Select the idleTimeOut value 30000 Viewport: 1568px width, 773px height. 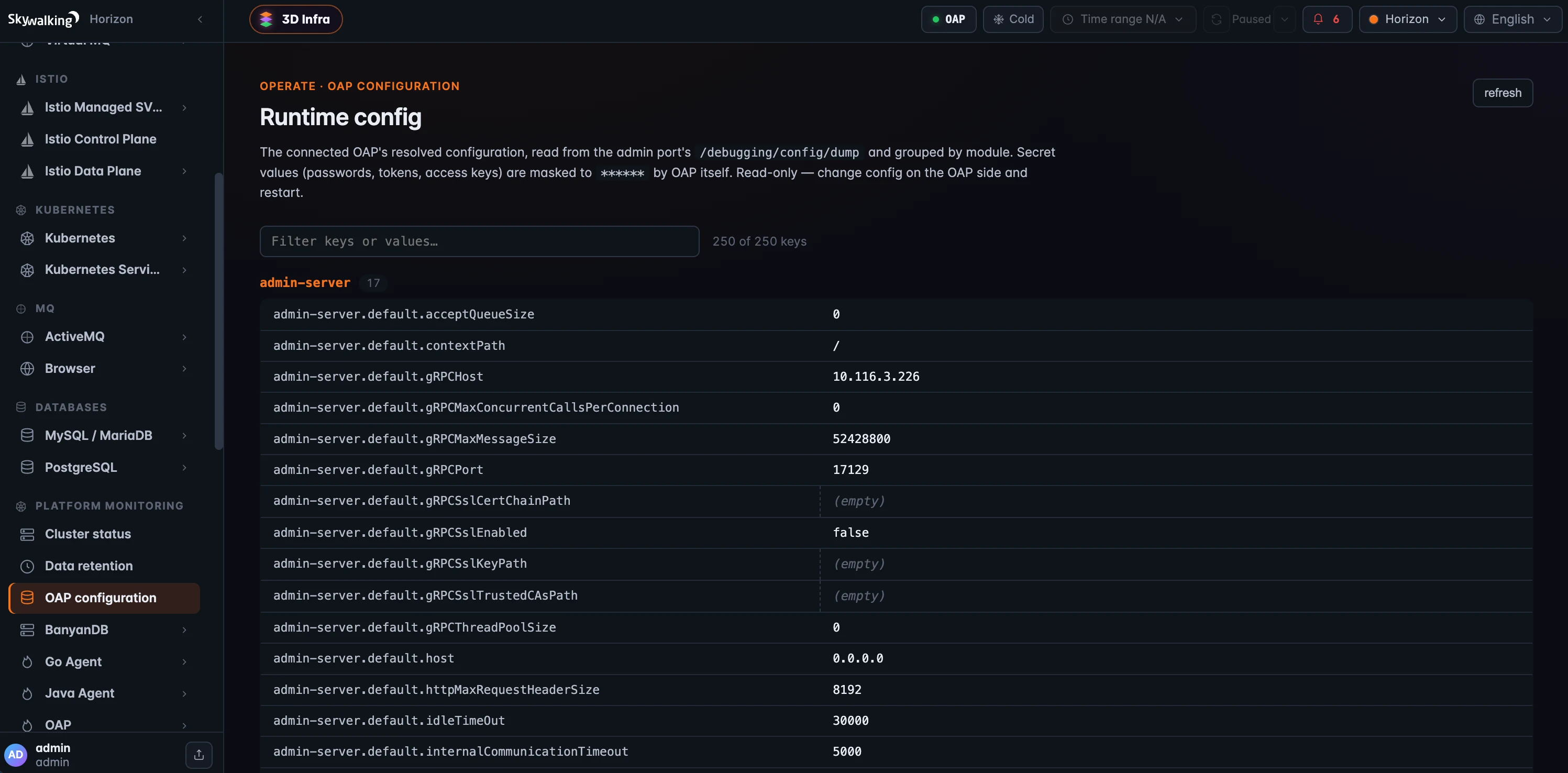click(x=851, y=721)
